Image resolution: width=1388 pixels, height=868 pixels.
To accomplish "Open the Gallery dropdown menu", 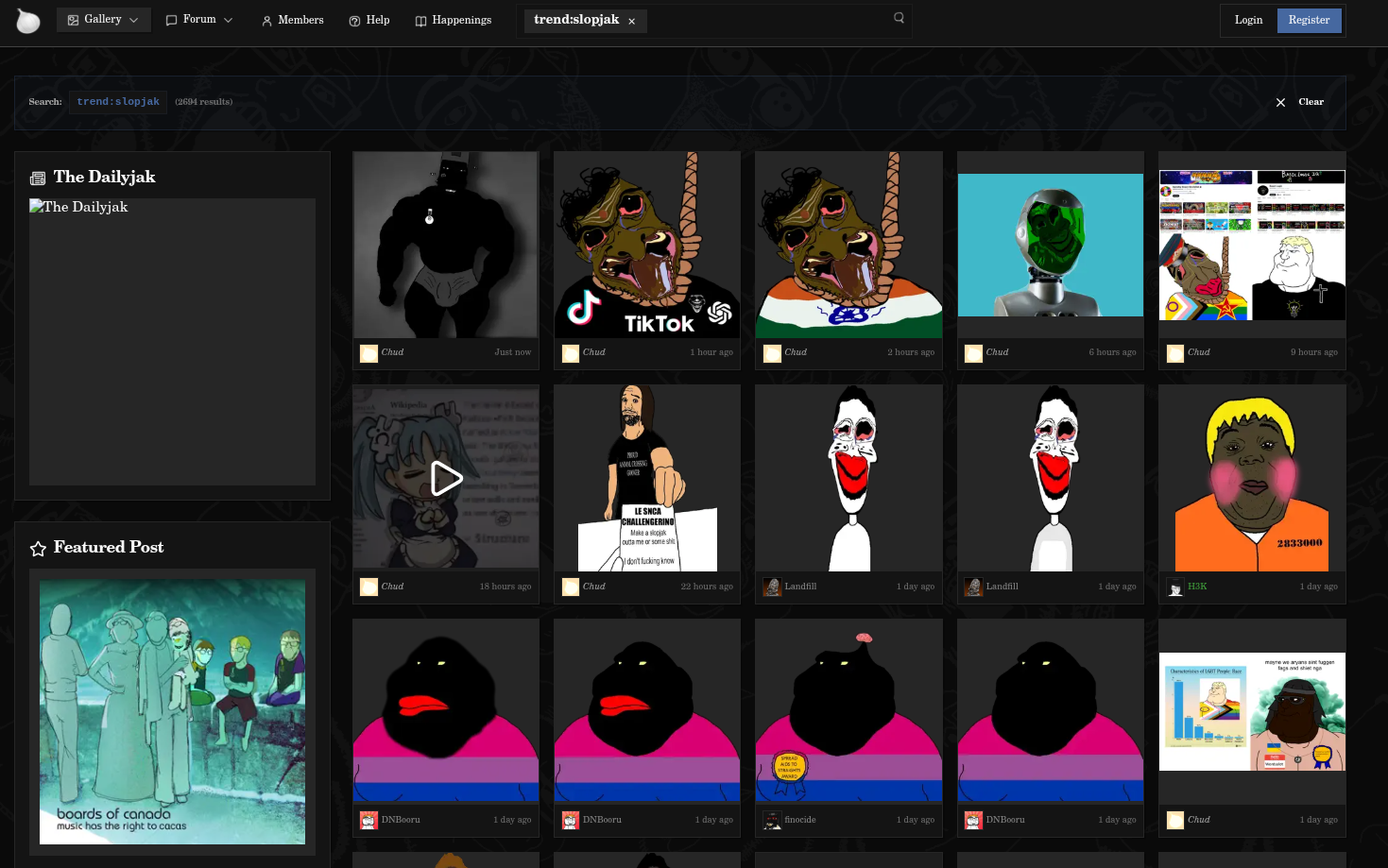I will click(x=103, y=20).
